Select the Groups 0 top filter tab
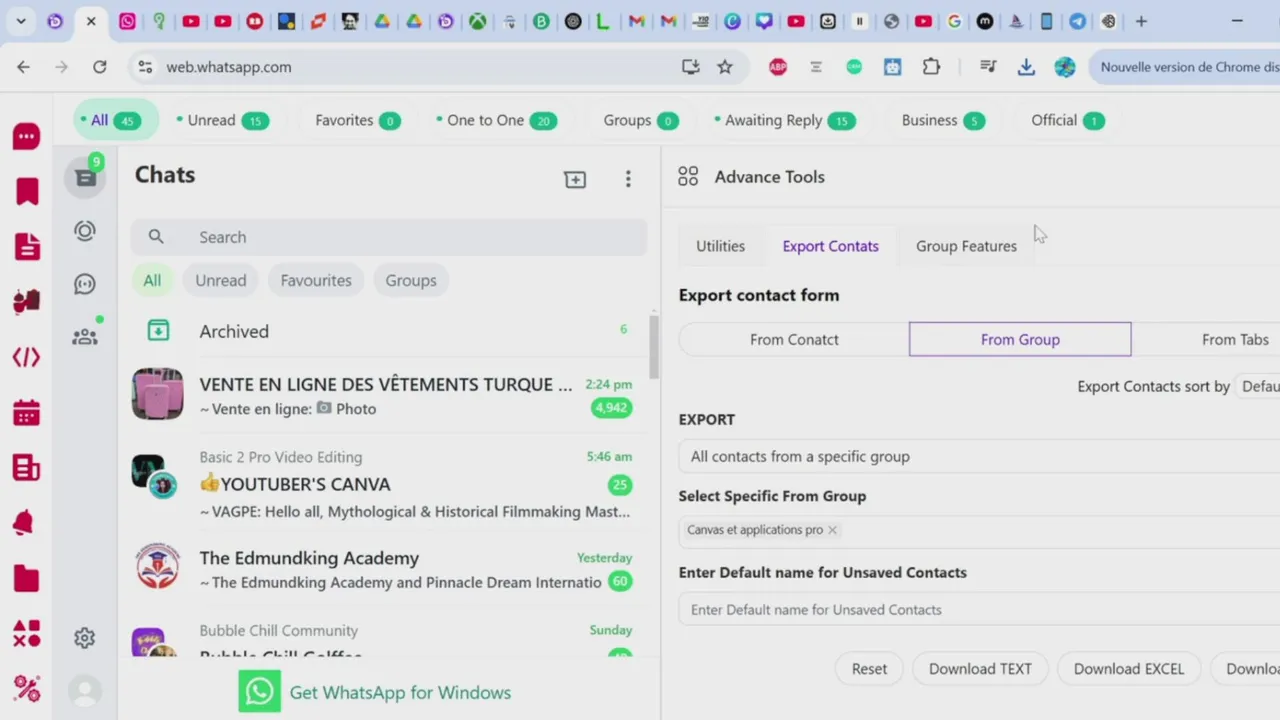This screenshot has height=720, width=1280. pos(641,120)
